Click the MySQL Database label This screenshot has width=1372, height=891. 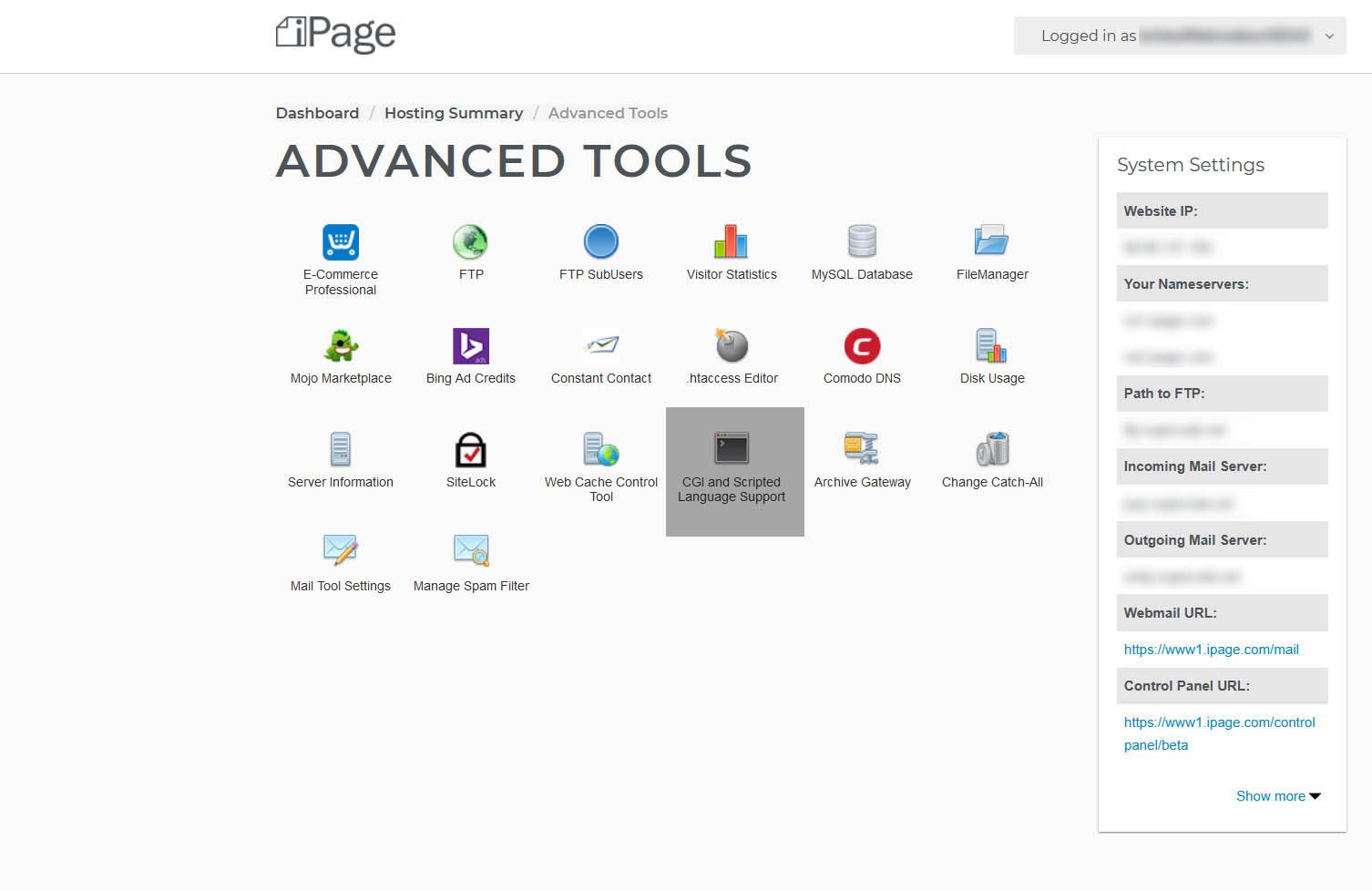[862, 274]
